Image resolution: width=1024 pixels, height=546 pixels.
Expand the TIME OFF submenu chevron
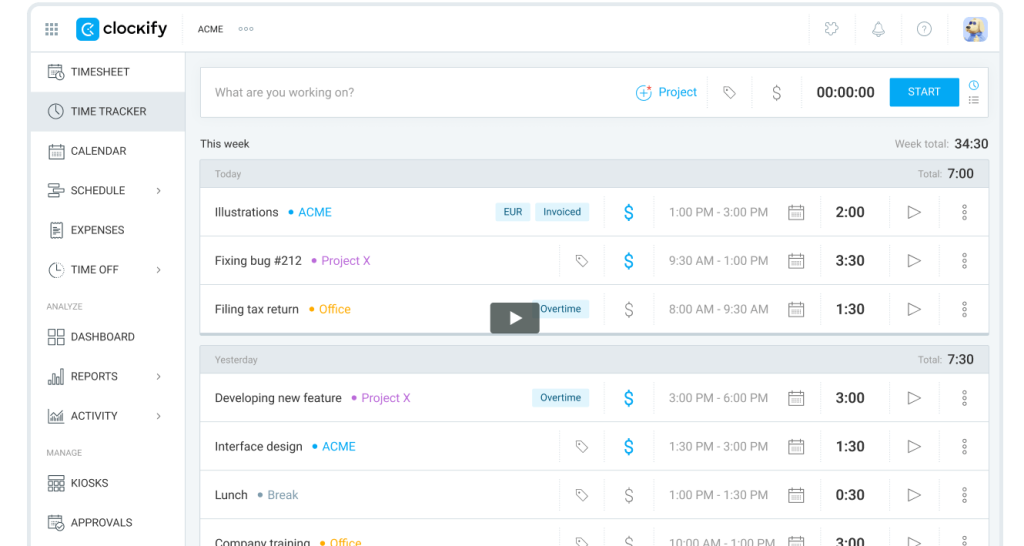pyautogui.click(x=159, y=270)
